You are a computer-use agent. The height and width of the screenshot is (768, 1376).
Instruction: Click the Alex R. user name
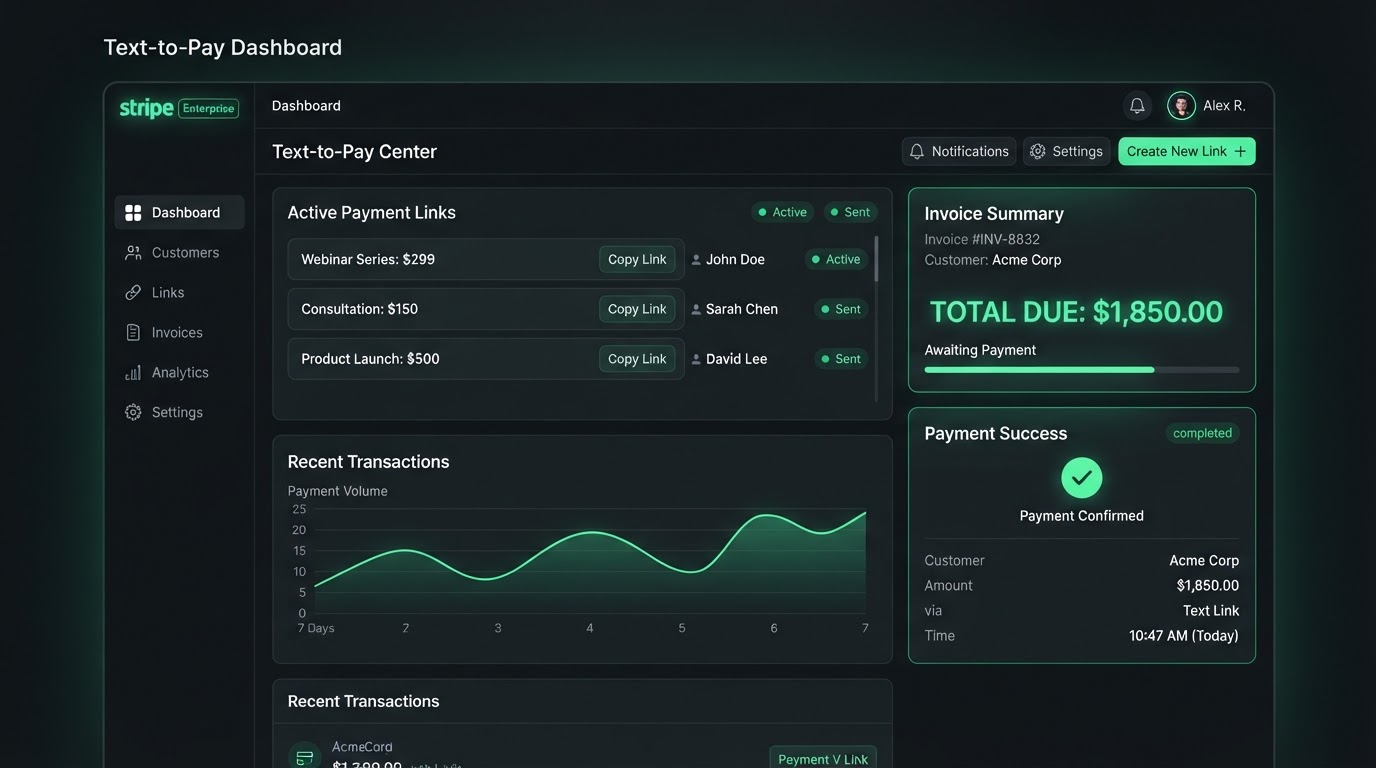(x=1224, y=106)
